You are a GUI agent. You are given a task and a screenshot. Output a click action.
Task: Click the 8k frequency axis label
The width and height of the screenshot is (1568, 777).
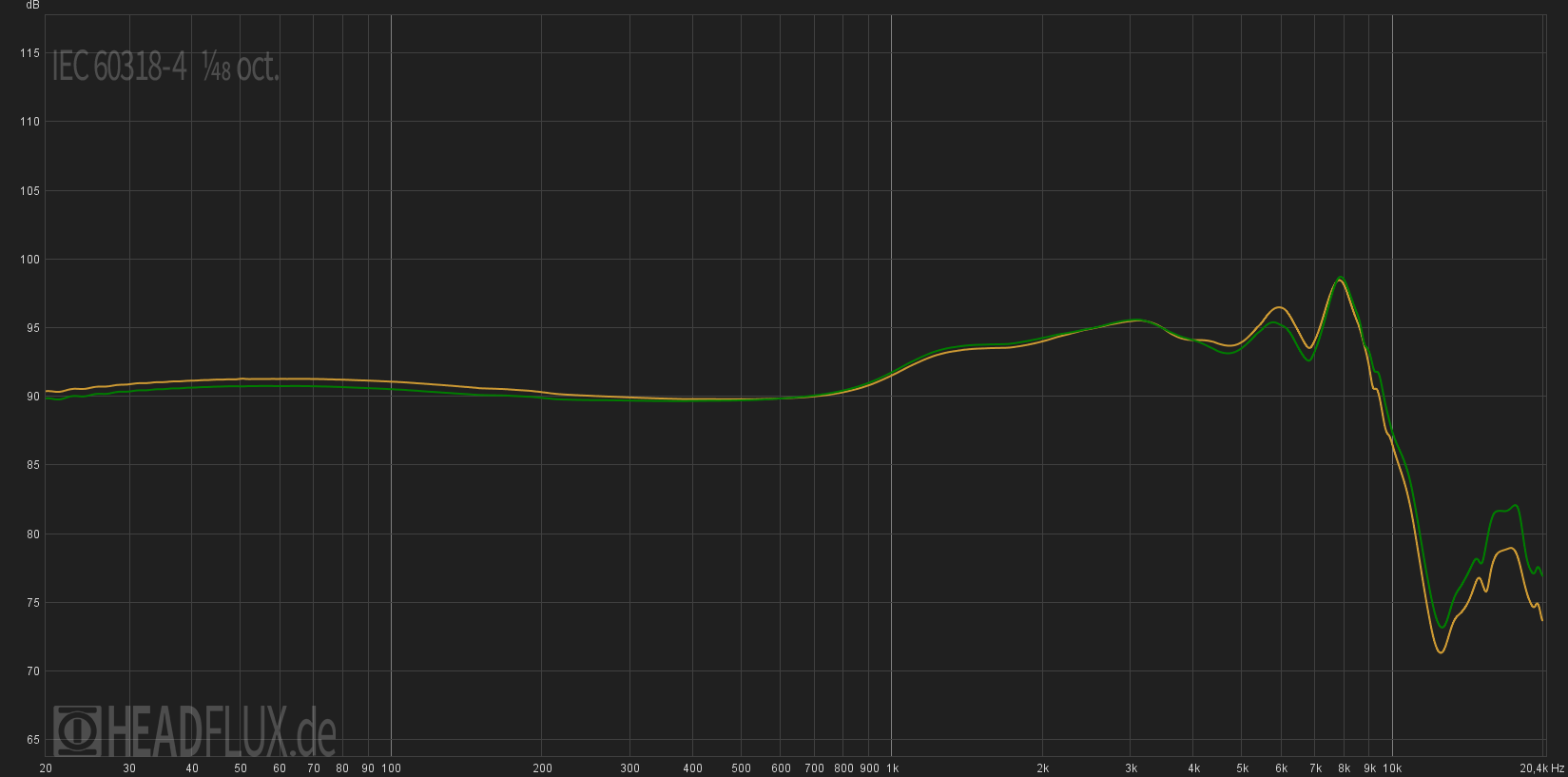coord(1344,768)
